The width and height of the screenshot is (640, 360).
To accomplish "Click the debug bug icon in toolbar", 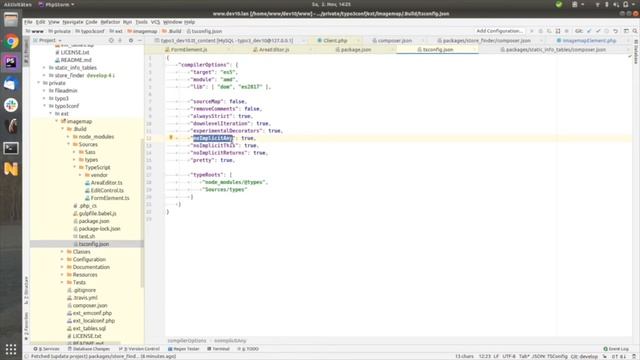I will pyautogui.click(x=540, y=31).
